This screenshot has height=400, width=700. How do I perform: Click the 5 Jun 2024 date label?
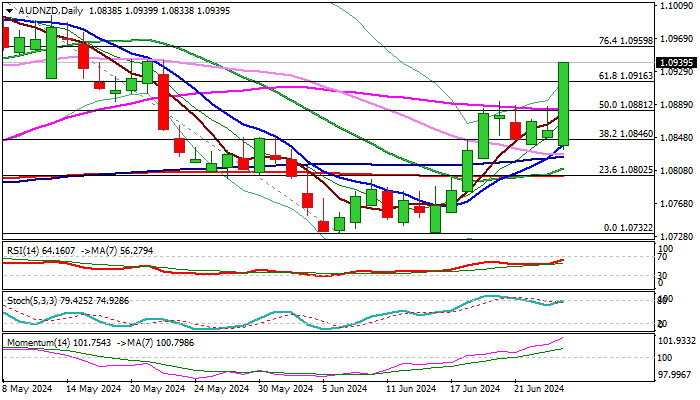click(346, 389)
